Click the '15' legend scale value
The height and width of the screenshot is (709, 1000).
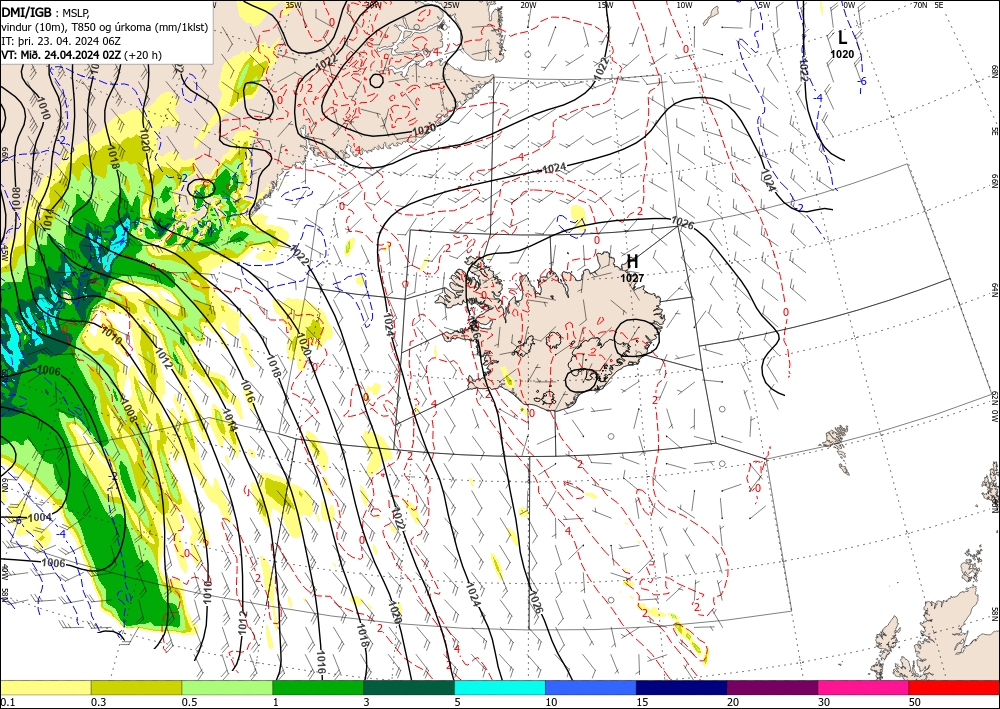tap(642, 702)
